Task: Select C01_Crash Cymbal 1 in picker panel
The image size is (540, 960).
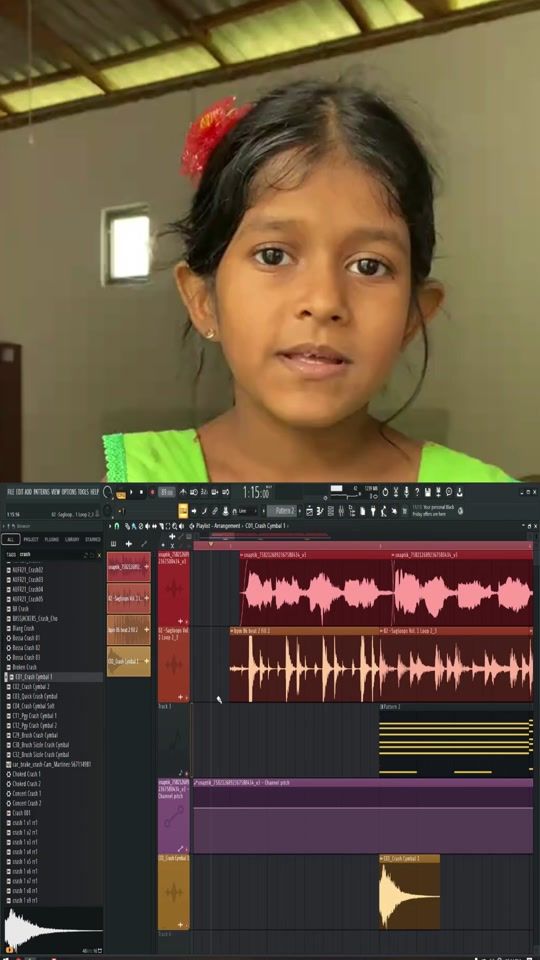Action: click(x=129, y=661)
